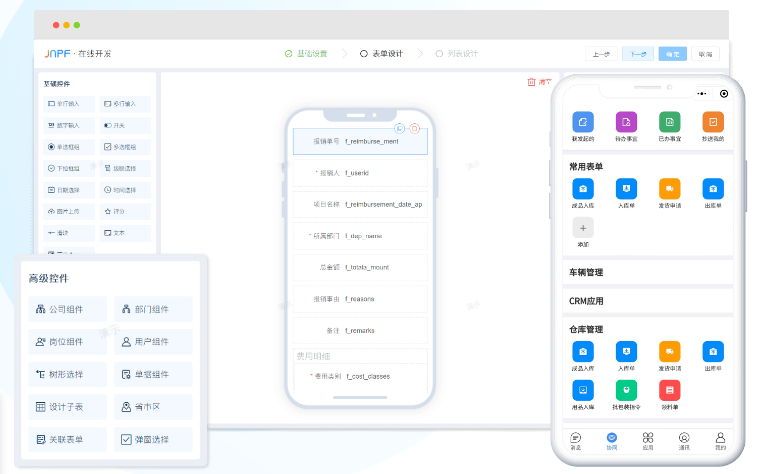Open 入库单 under 常用表单
757x474 pixels.
pos(626,193)
